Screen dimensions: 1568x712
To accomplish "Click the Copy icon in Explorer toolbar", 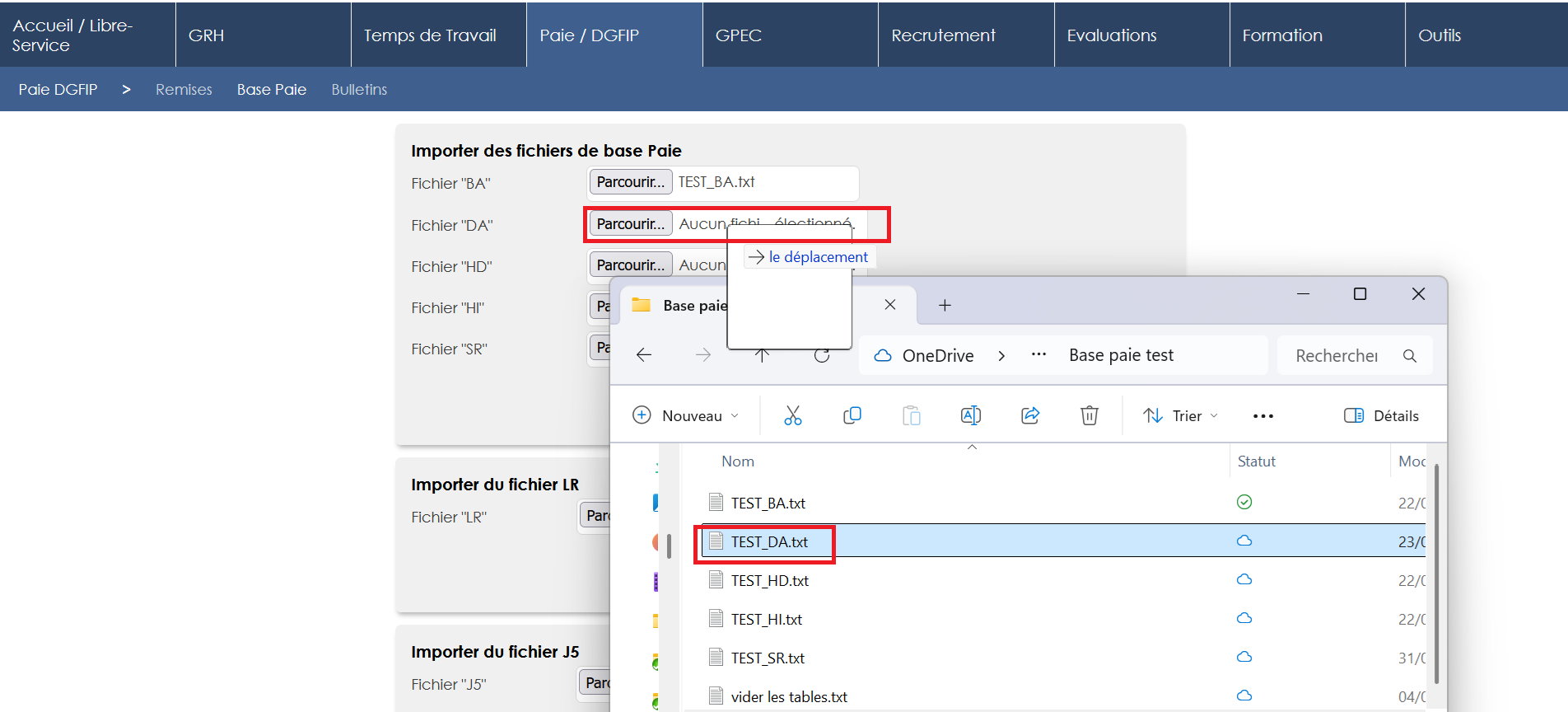I will pos(852,415).
